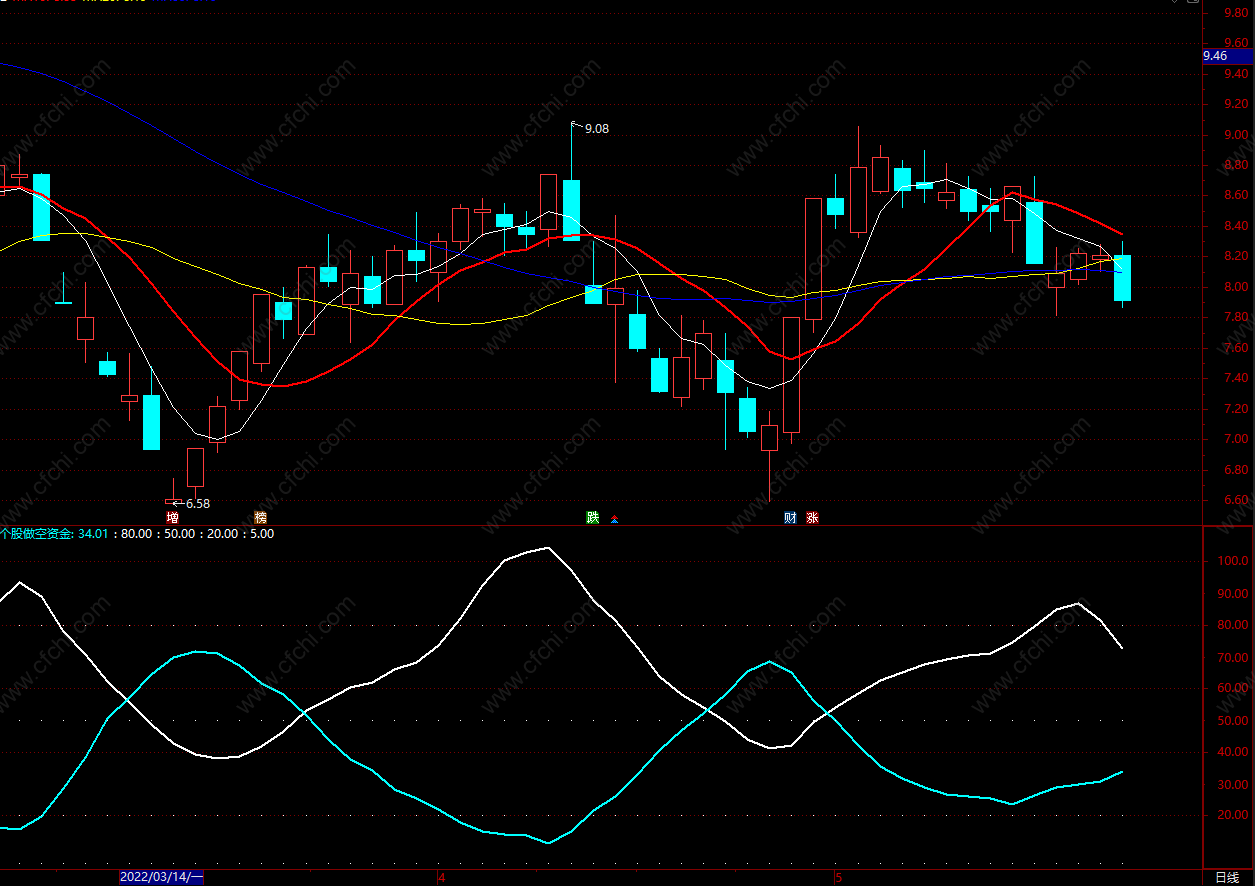Viewport: 1255px width, 886px height.
Task: Click the 个股做空资金 indicator name
Action: coord(37,534)
